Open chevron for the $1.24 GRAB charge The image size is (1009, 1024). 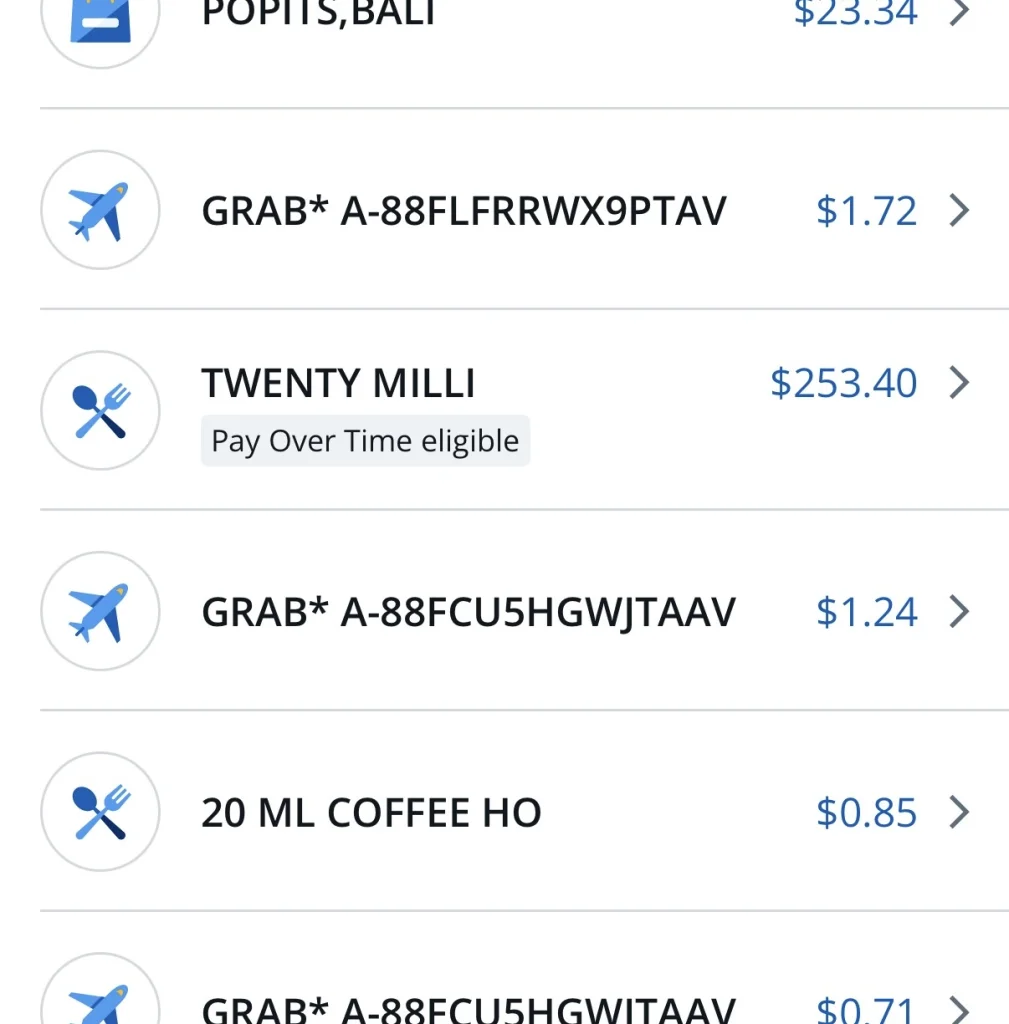[x=959, y=611]
